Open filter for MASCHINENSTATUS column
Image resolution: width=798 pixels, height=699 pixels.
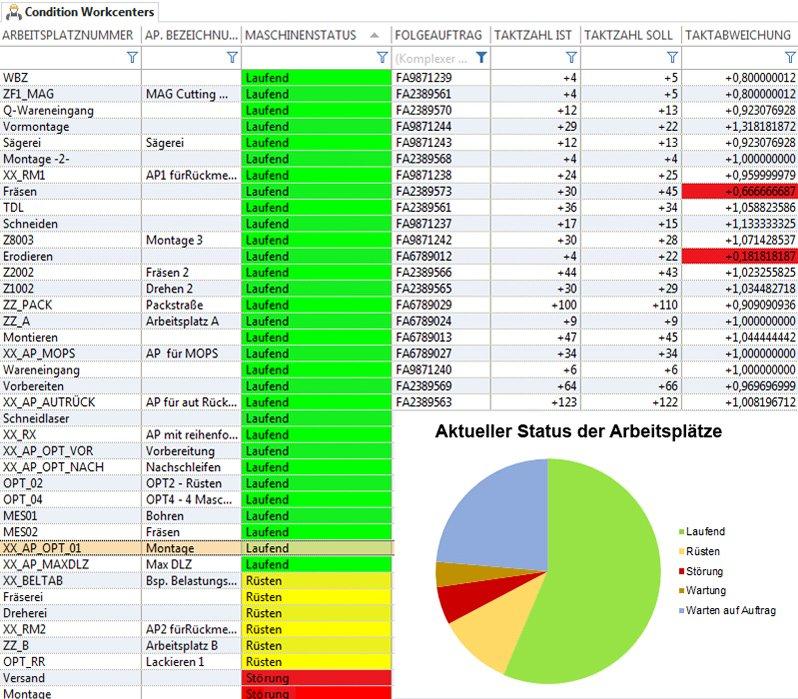click(382, 58)
